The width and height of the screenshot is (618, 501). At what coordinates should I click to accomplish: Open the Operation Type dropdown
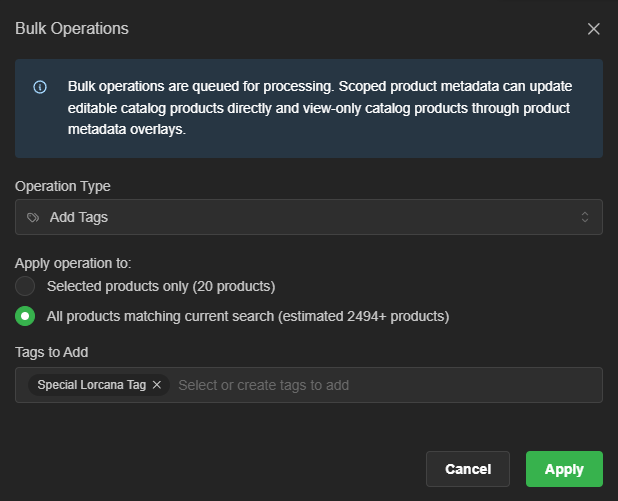tap(309, 217)
